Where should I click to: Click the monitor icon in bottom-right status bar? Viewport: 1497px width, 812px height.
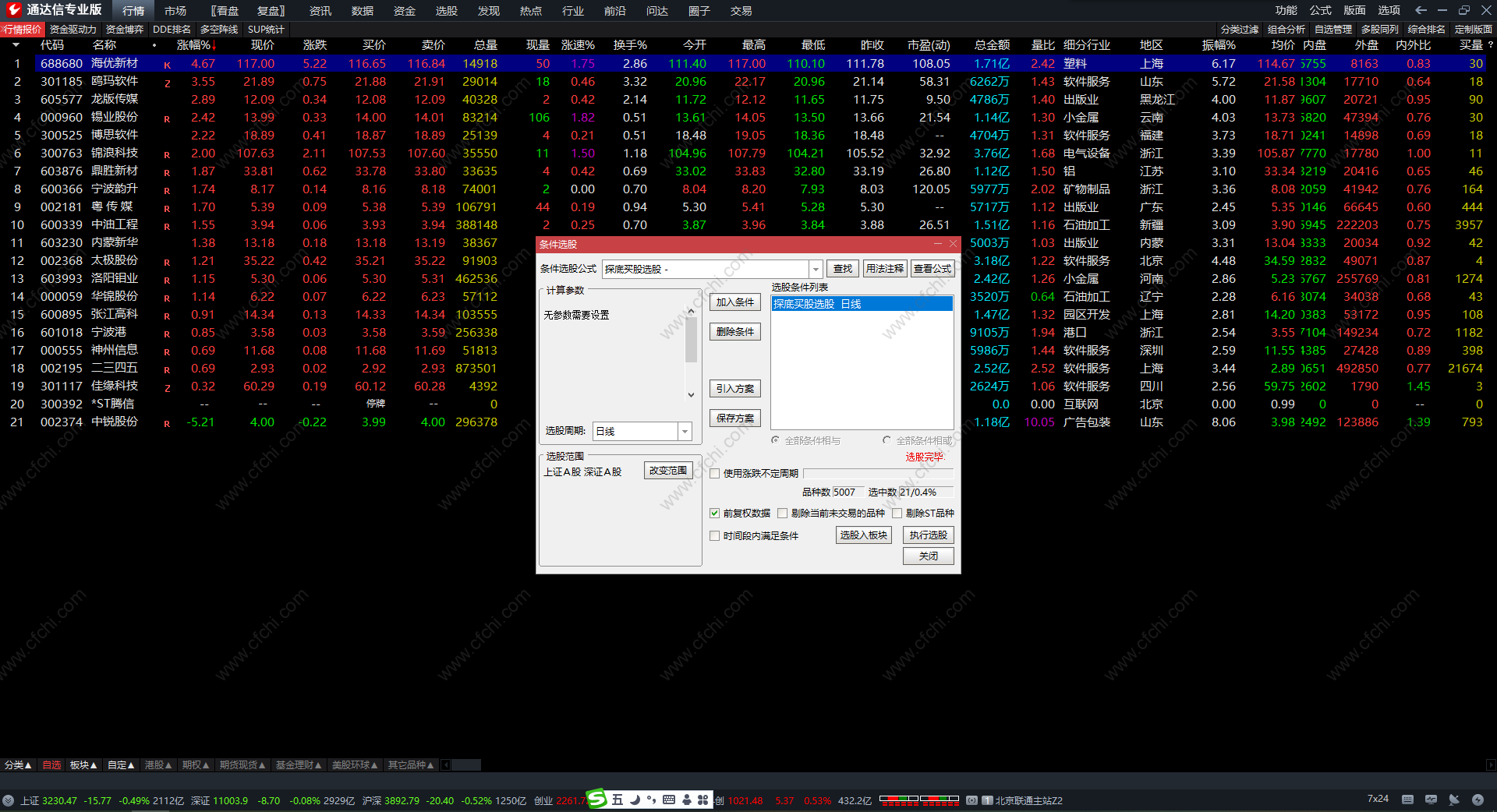[1431, 800]
